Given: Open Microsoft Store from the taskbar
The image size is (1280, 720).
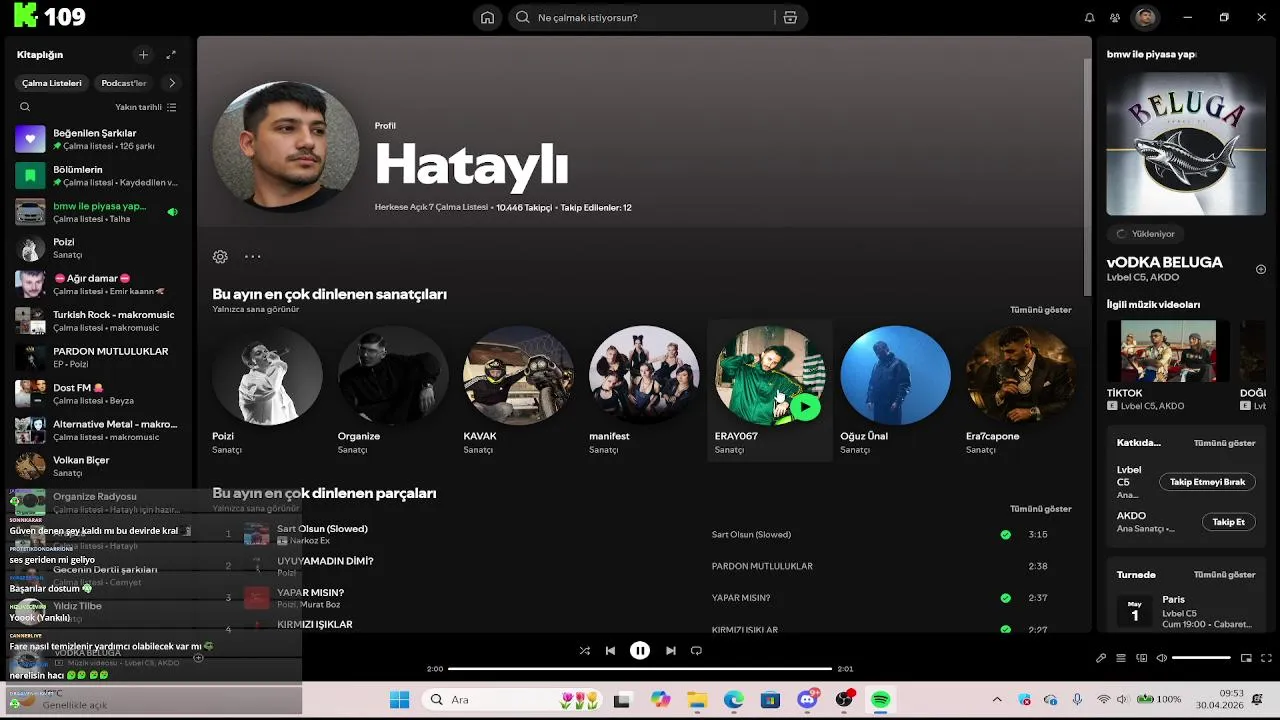Looking at the screenshot, I should click(770, 700).
